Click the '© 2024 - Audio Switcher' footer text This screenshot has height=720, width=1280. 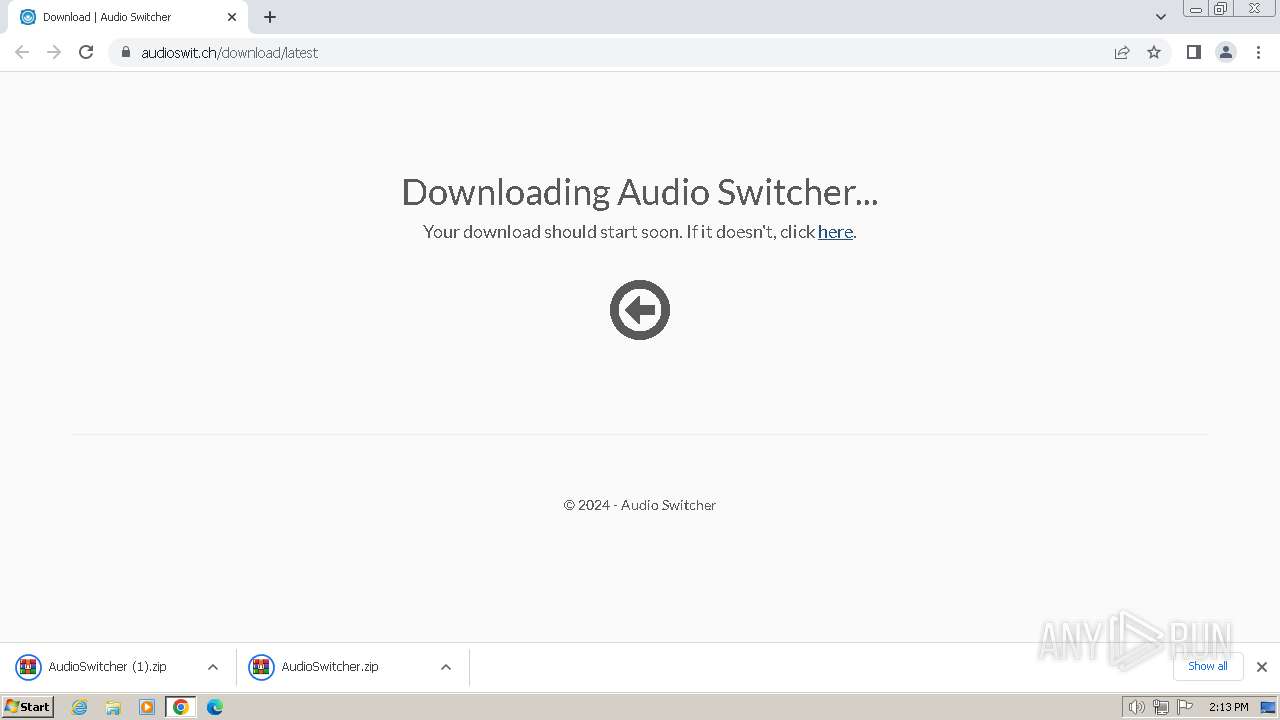pyautogui.click(x=640, y=505)
